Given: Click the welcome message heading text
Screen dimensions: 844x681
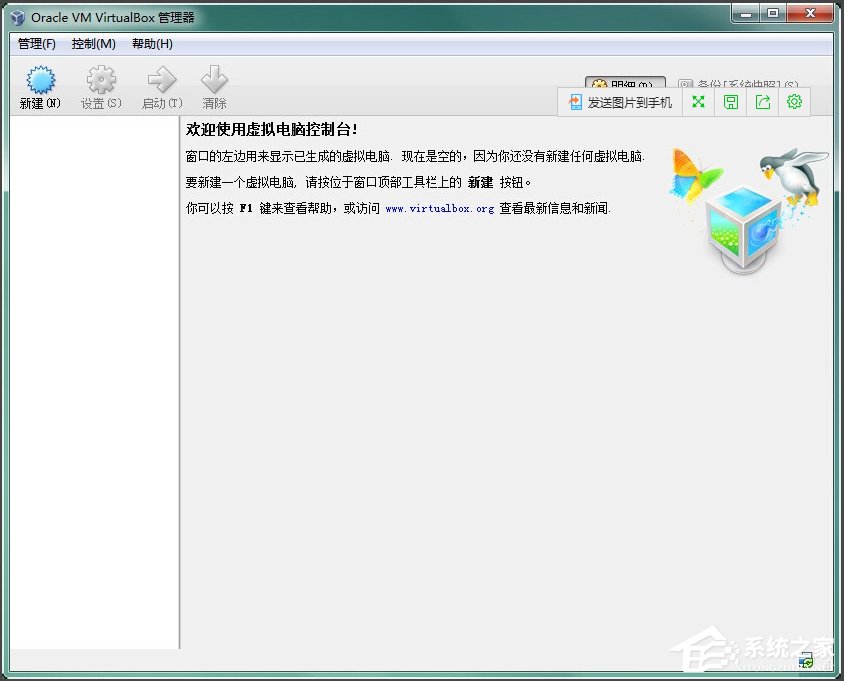Looking at the screenshot, I should click(273, 129).
